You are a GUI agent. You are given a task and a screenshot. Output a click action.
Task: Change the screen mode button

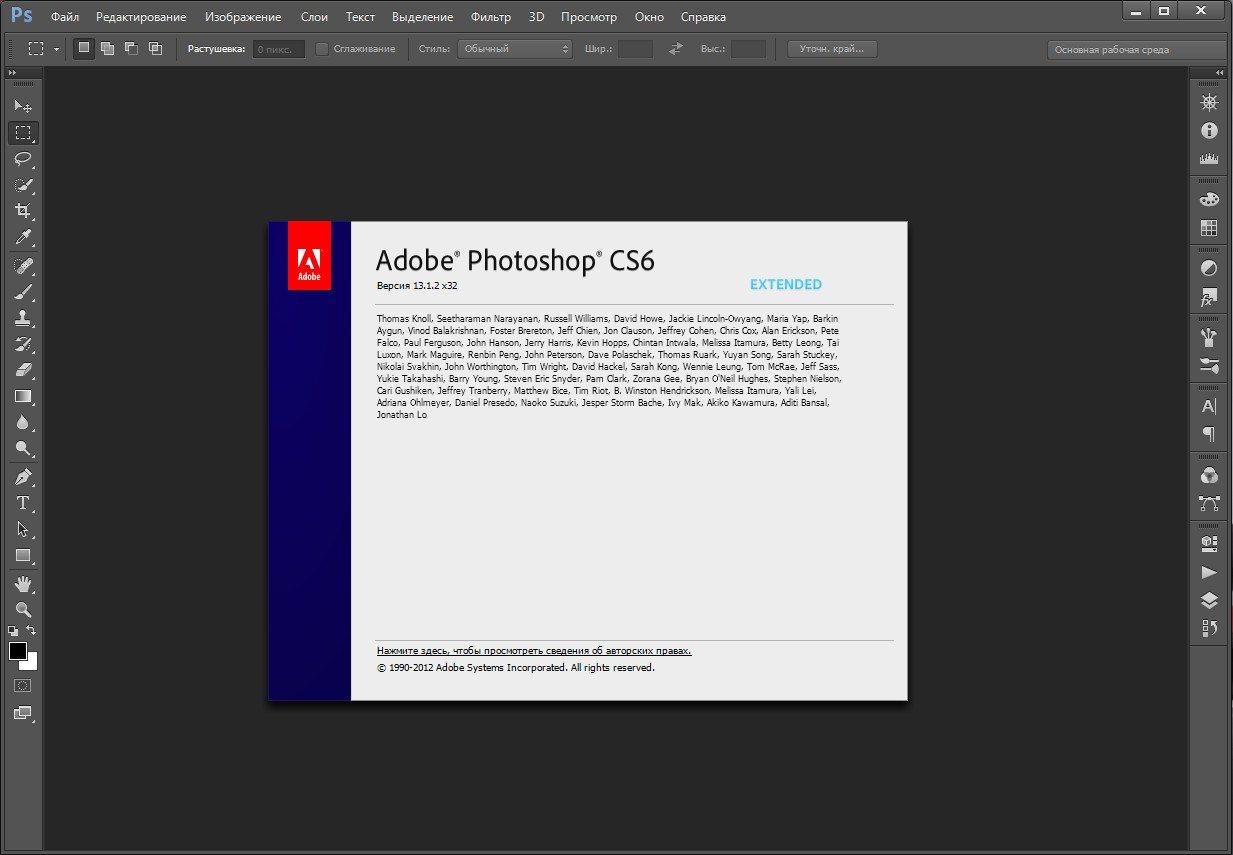[x=23, y=713]
